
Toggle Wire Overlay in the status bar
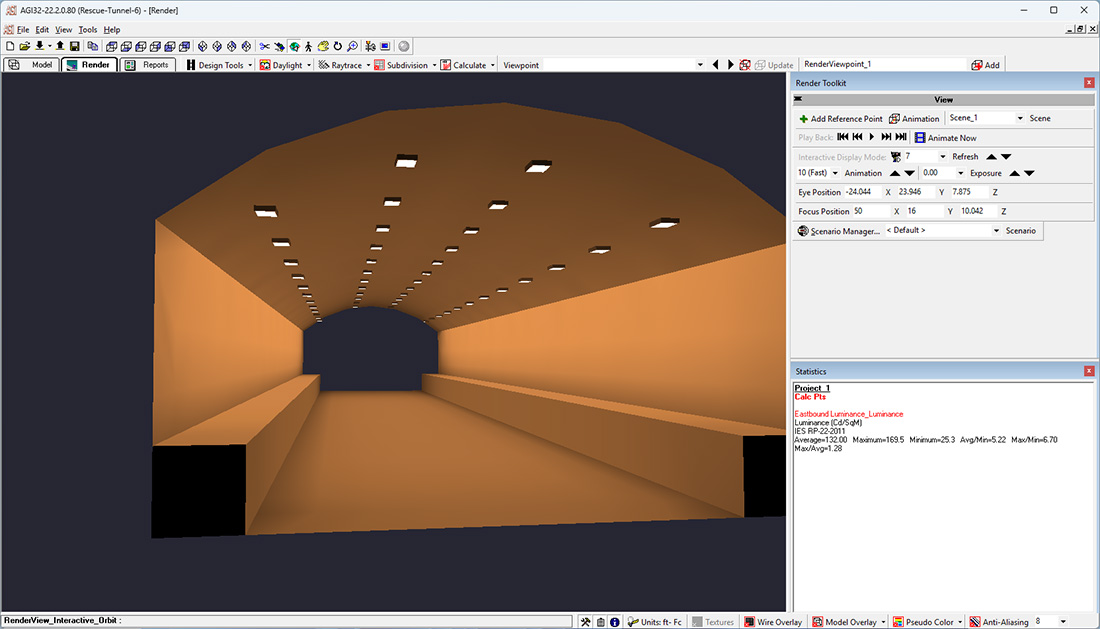(x=773, y=622)
